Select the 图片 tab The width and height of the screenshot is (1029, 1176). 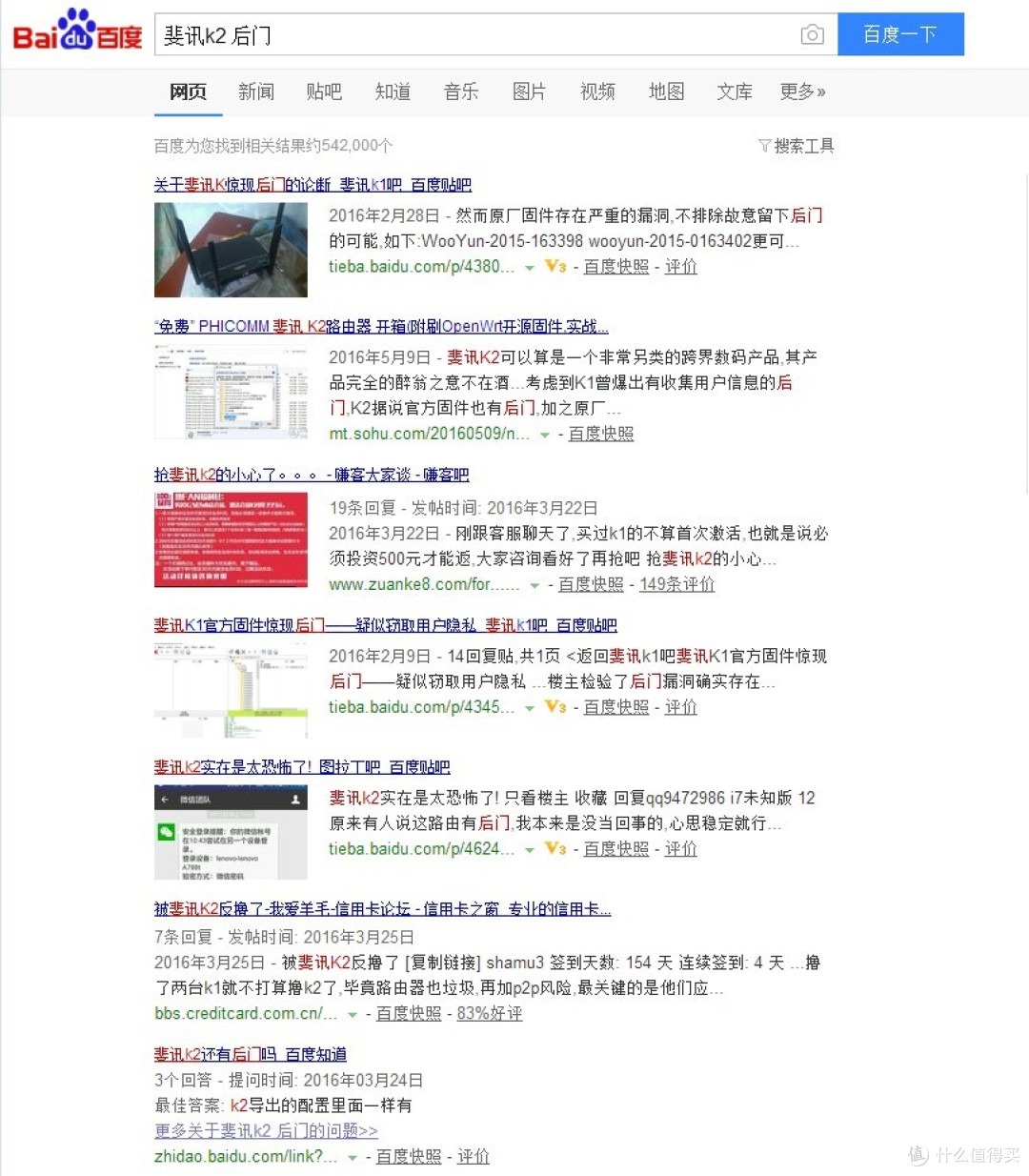(x=530, y=91)
